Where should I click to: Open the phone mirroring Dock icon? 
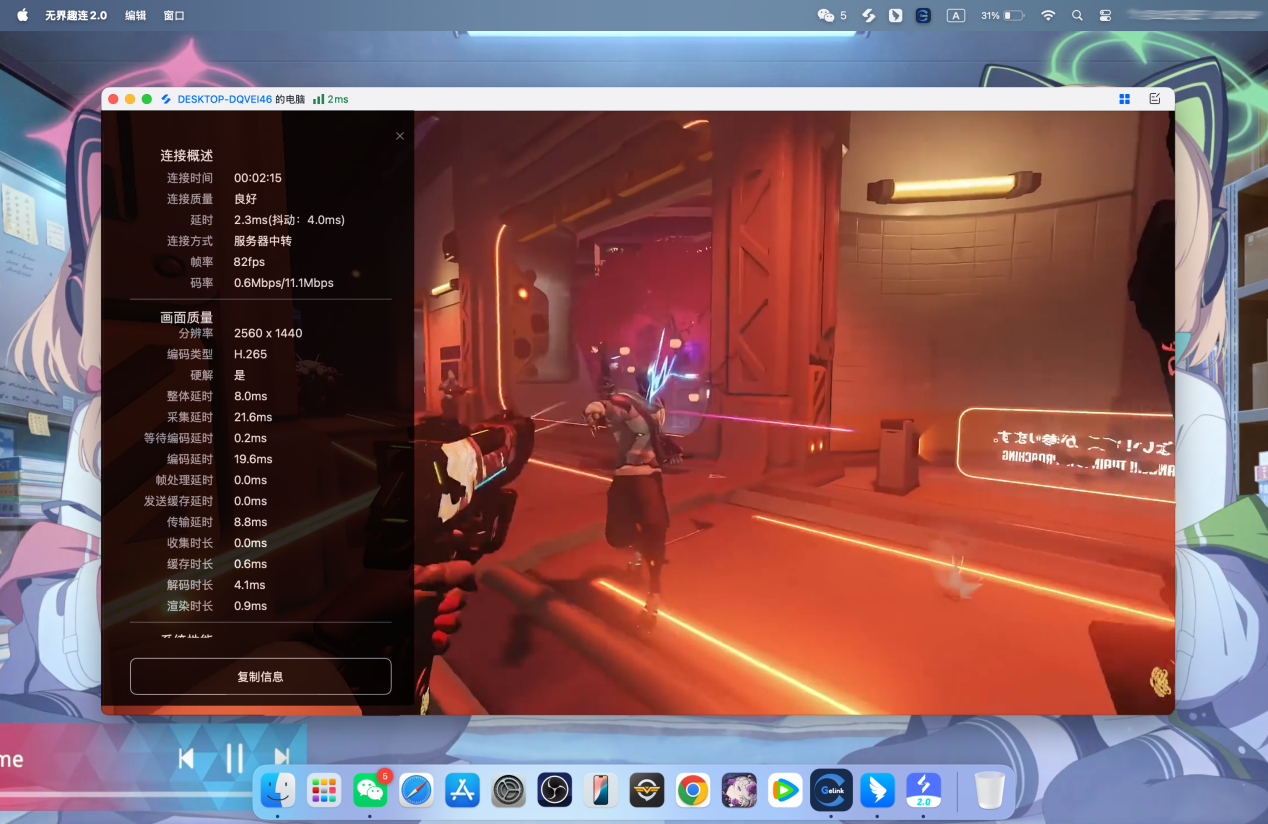pyautogui.click(x=601, y=790)
